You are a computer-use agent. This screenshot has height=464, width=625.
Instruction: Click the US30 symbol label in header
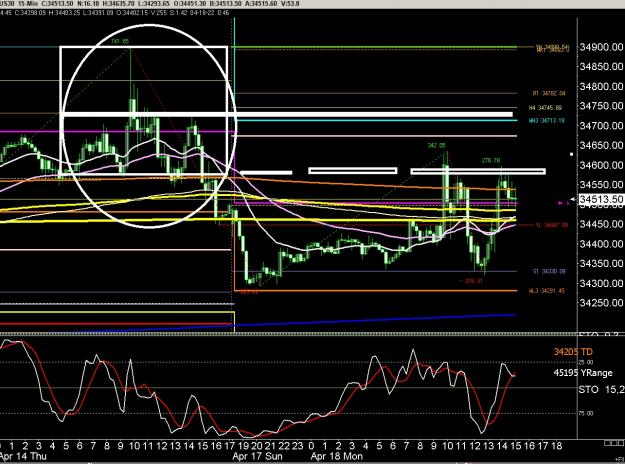[x=7, y=4]
